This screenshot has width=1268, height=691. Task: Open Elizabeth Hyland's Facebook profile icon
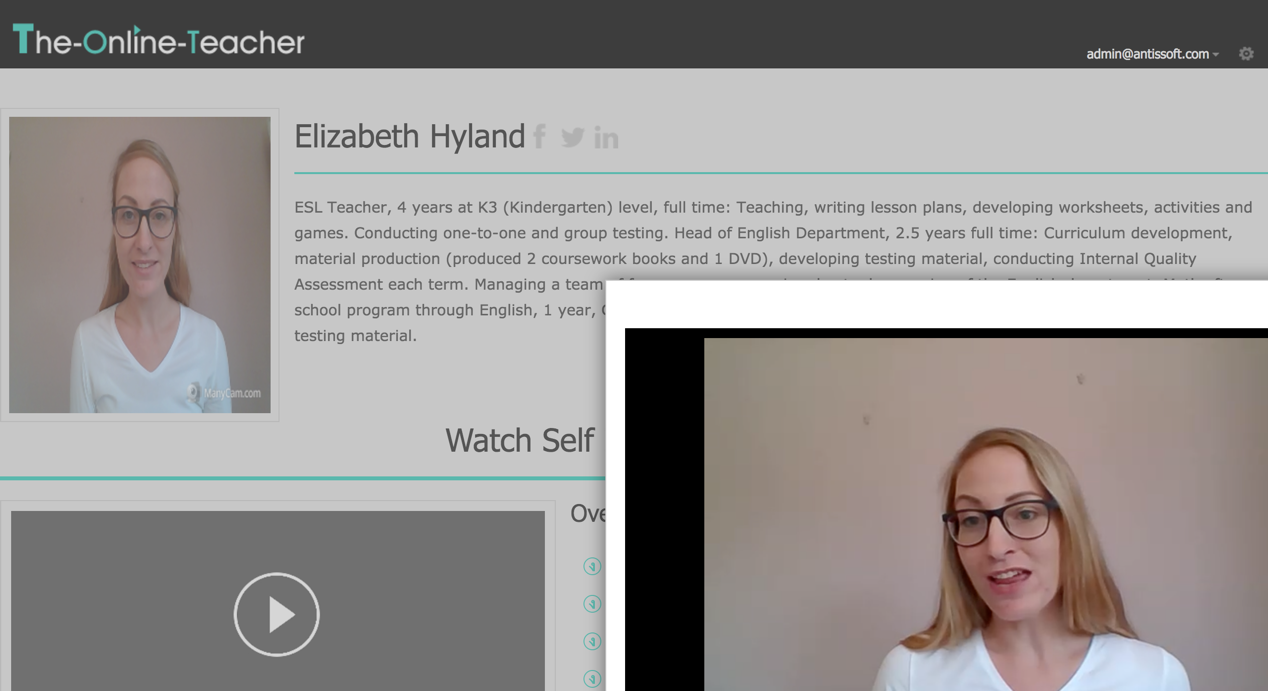tap(540, 137)
